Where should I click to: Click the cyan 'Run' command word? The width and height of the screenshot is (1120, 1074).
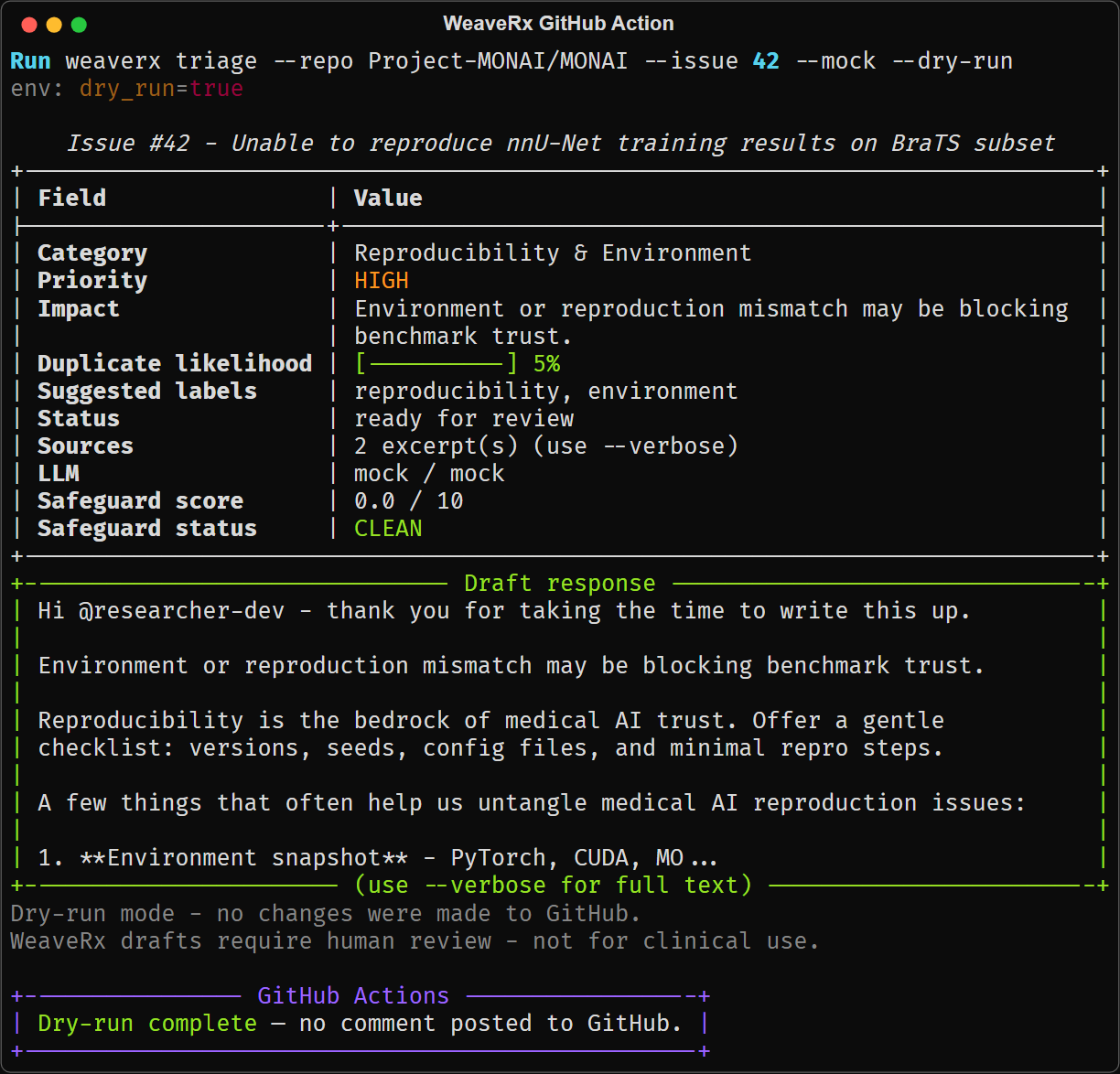click(30, 61)
